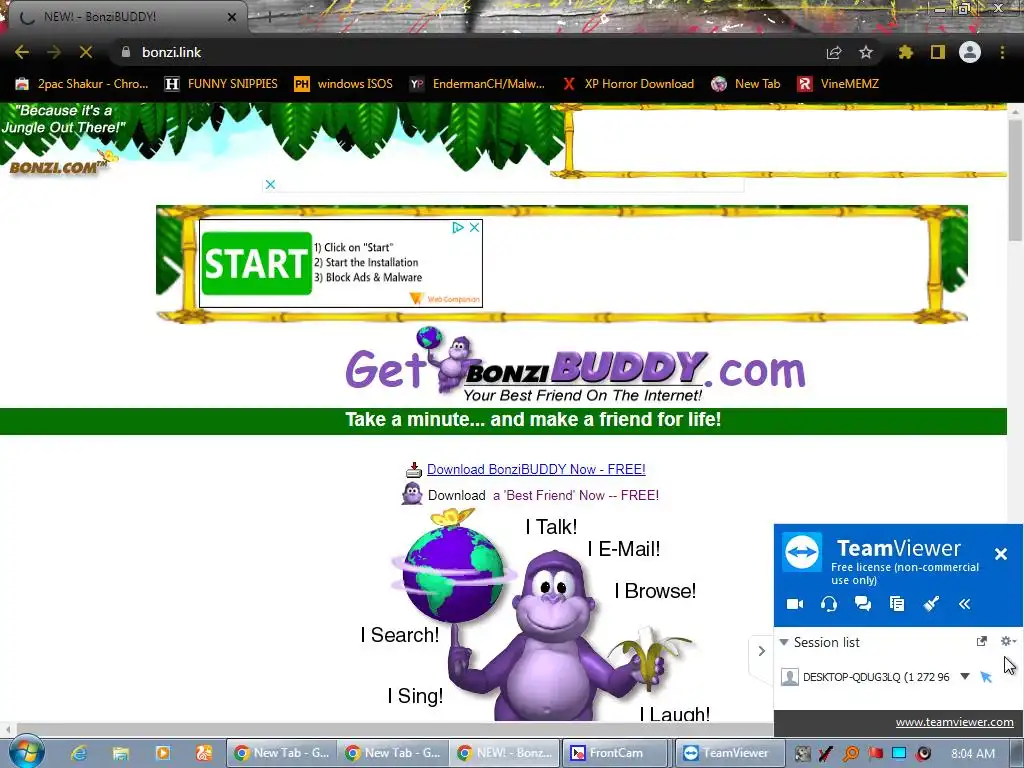
Task: Open TeamViewer whiteboard brush icon
Action: point(931,603)
